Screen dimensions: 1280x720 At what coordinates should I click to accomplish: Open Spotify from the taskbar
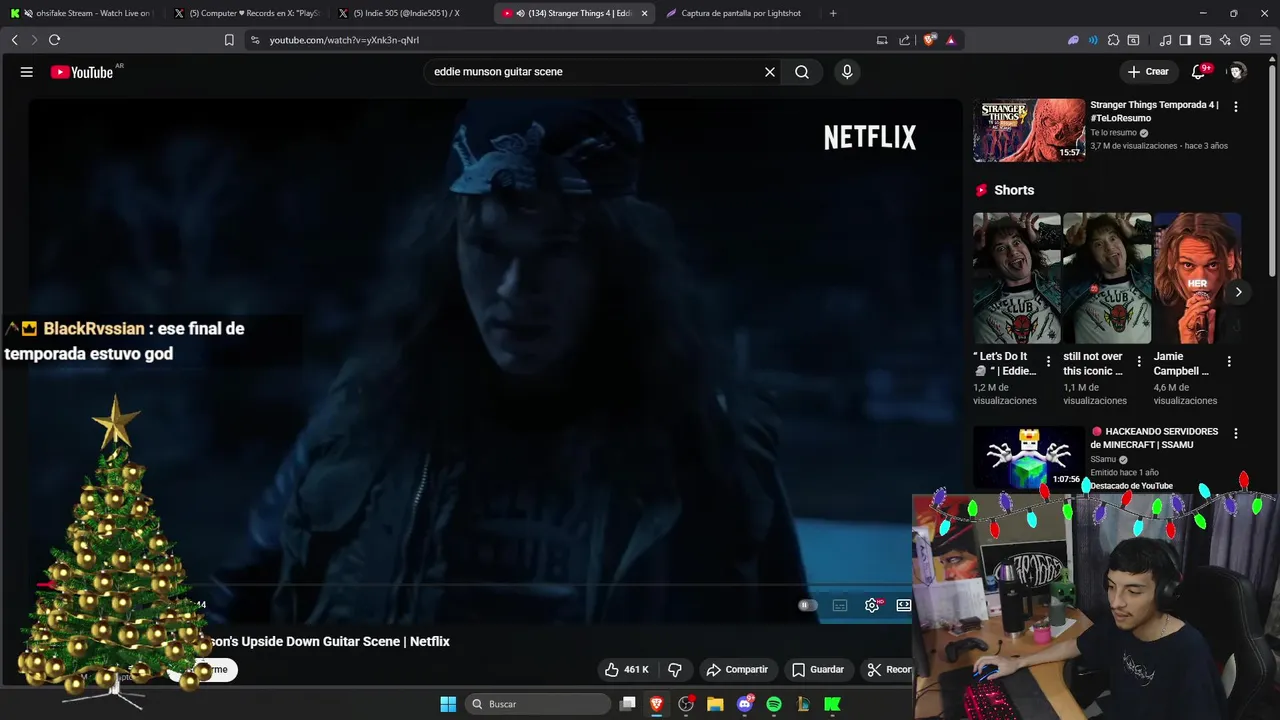pyautogui.click(x=774, y=704)
